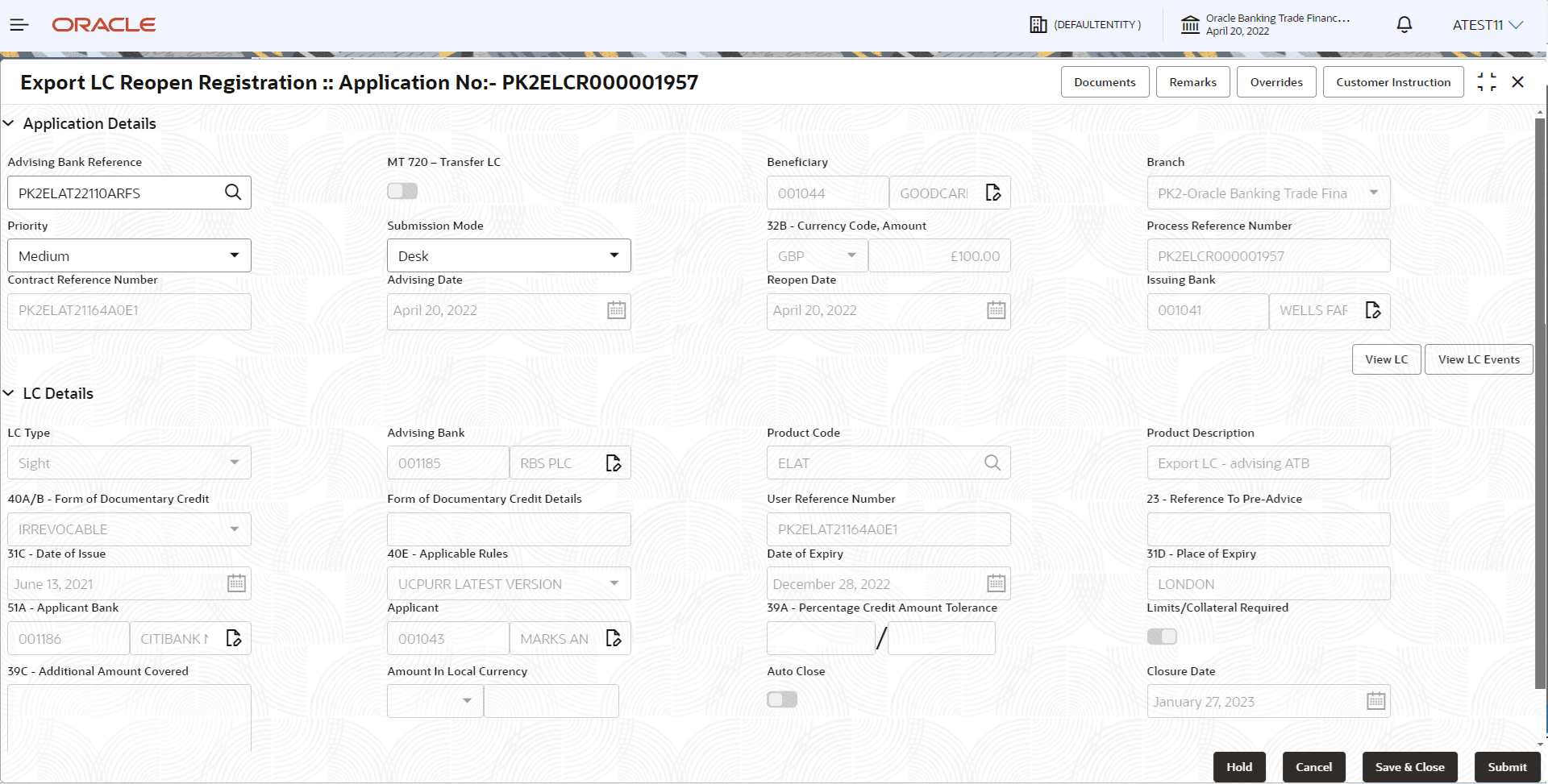Enable the MT 720 Transfer LC toggle

(402, 191)
